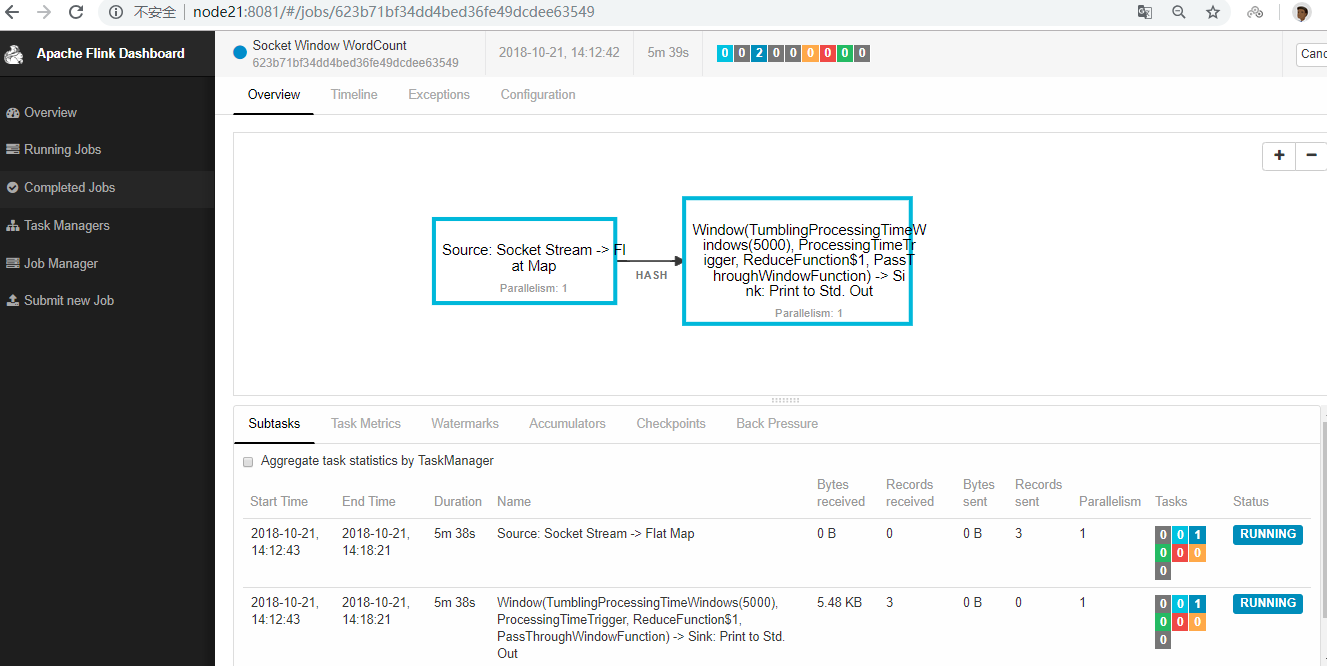Show the Back Pressure tab
Image resolution: width=1327 pixels, height=666 pixels.
point(777,424)
